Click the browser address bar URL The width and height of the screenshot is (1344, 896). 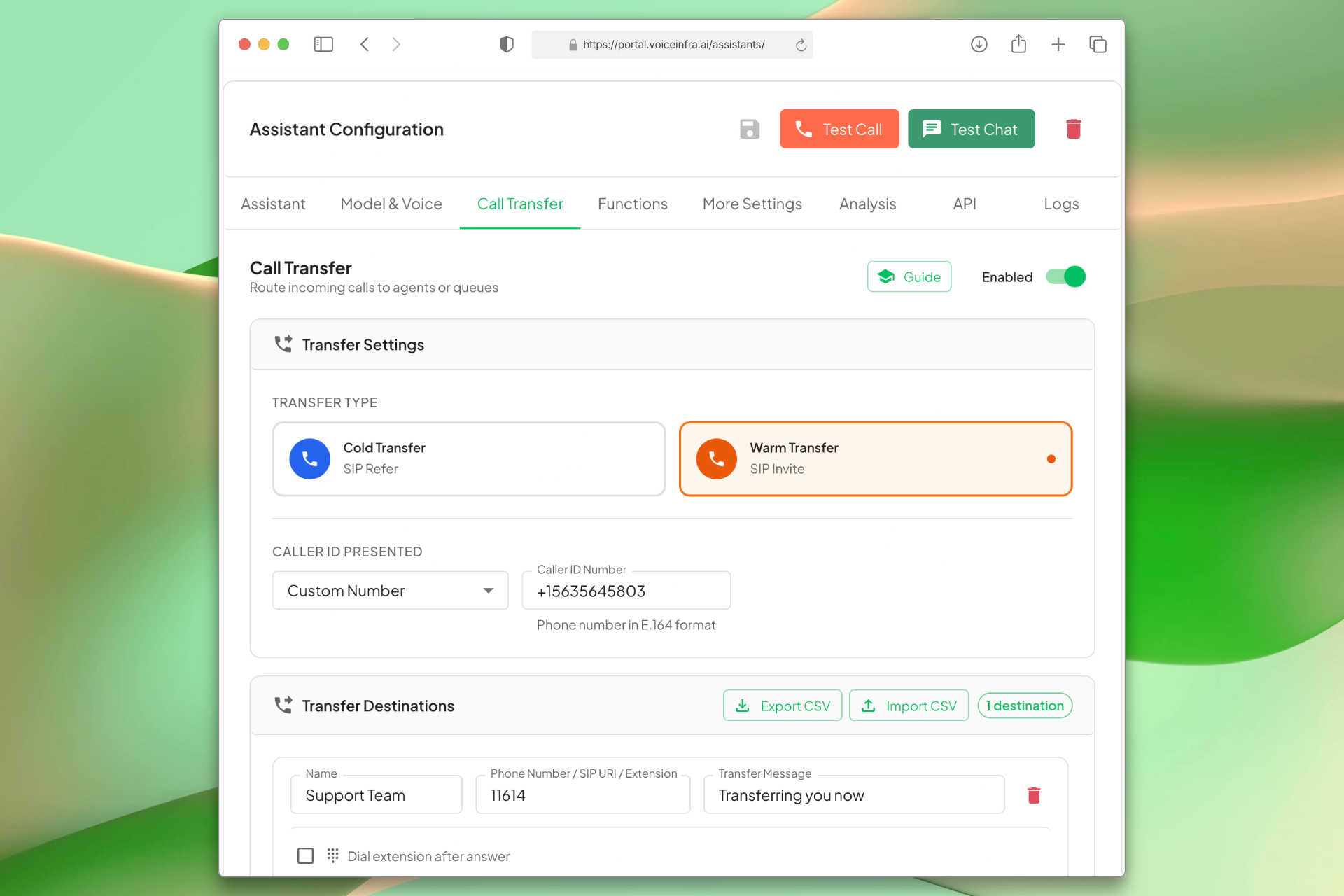(x=673, y=45)
